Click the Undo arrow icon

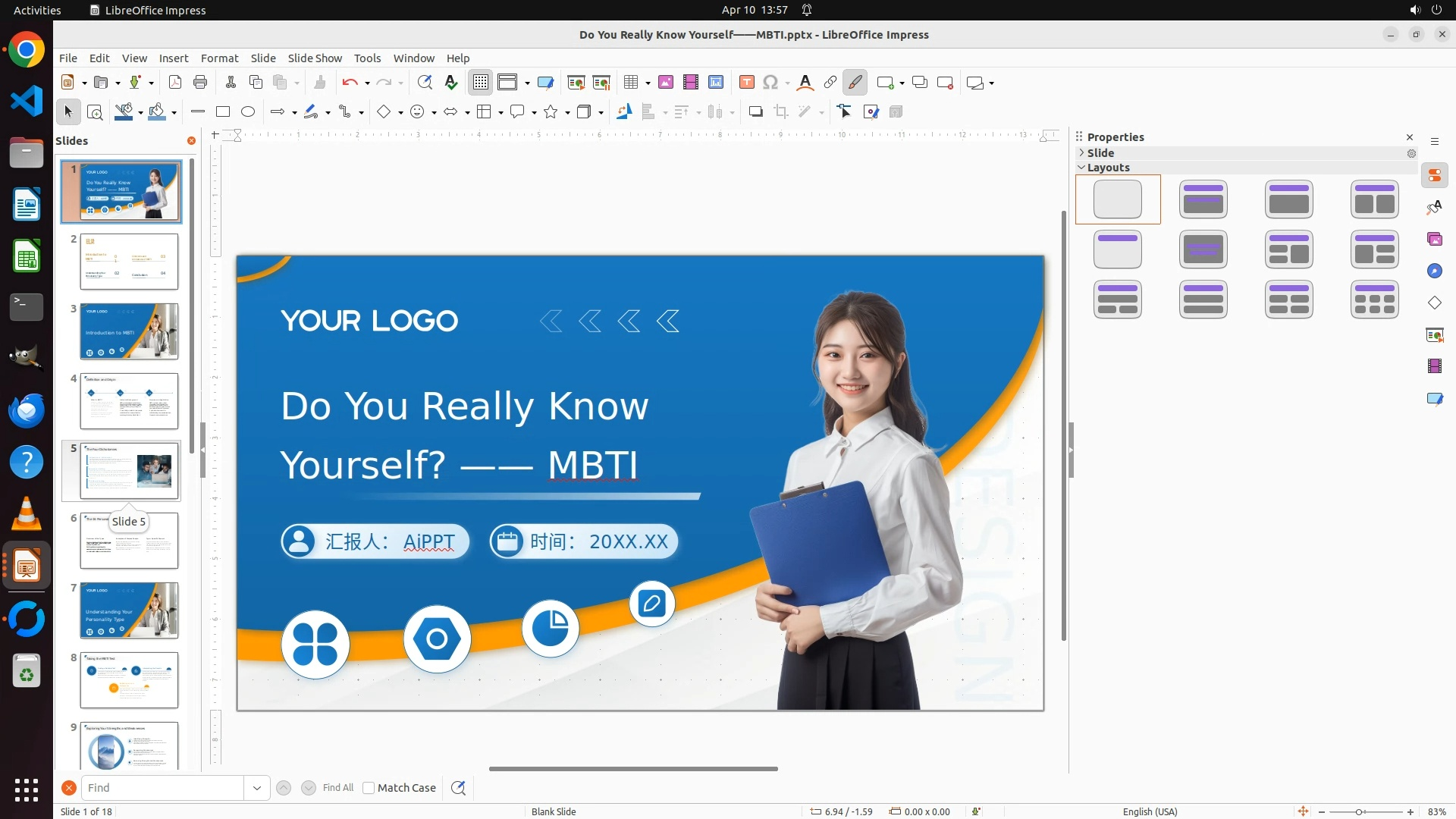coord(349,83)
